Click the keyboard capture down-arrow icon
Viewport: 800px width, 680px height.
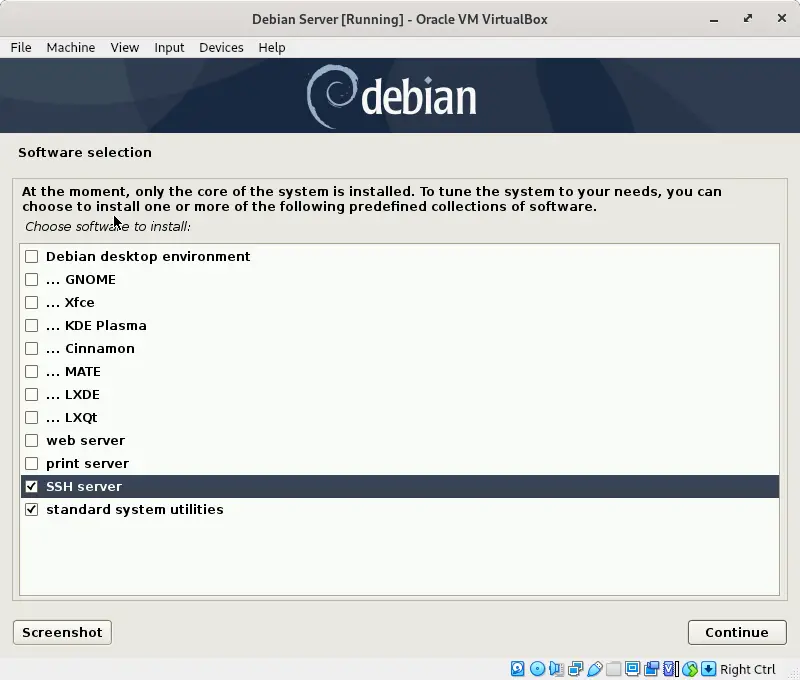coord(709,668)
